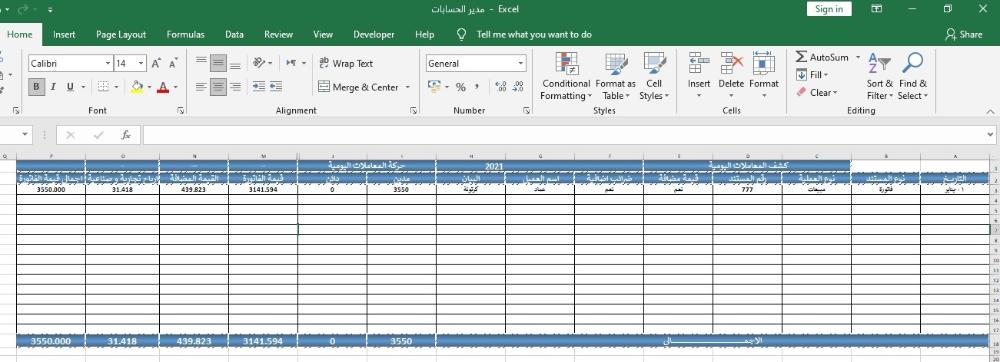Toggle Wrap Text
Image resolution: width=1000 pixels, height=362 pixels.
(346, 63)
